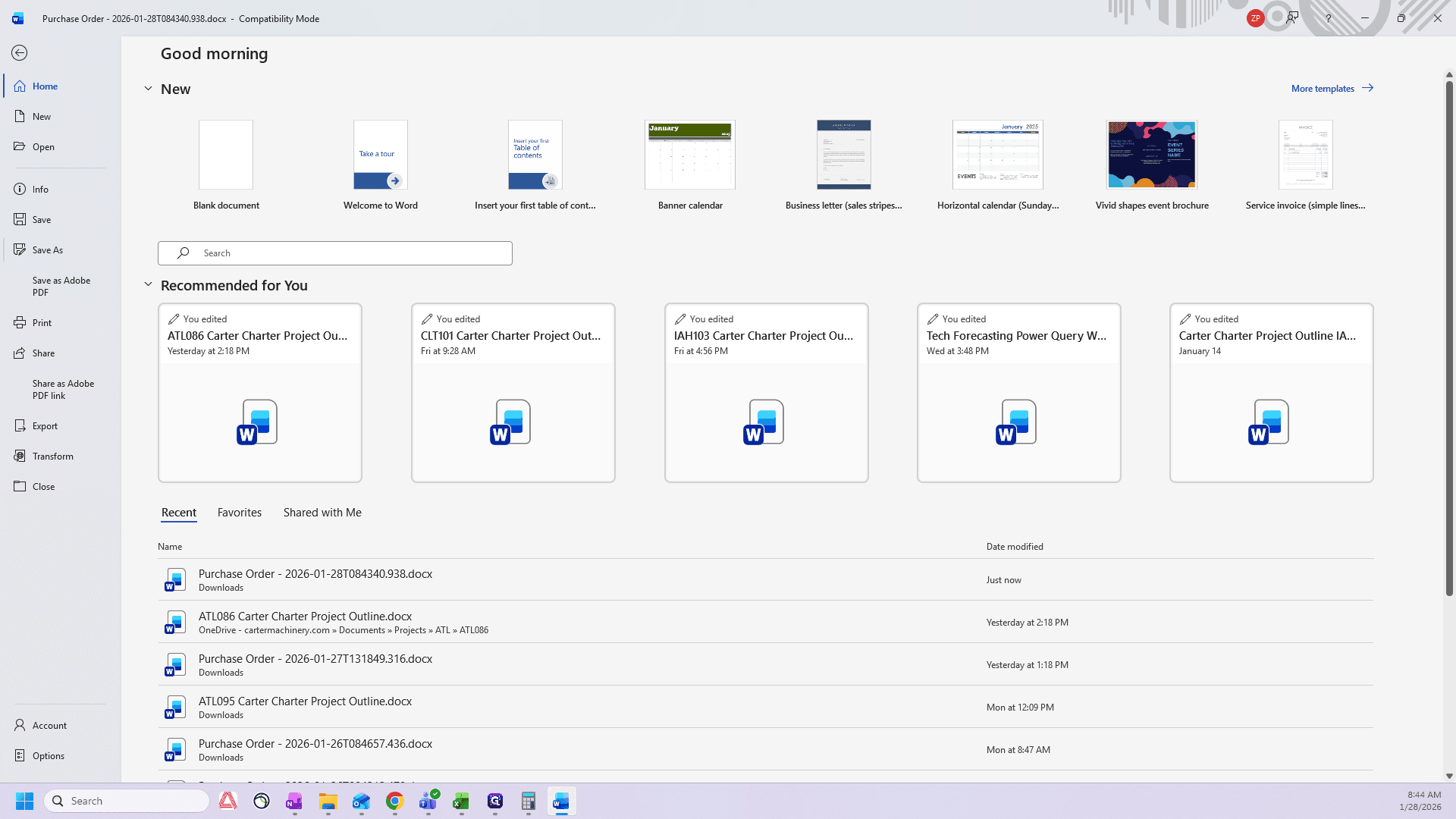Switch to the Favorites tab

coord(240,513)
